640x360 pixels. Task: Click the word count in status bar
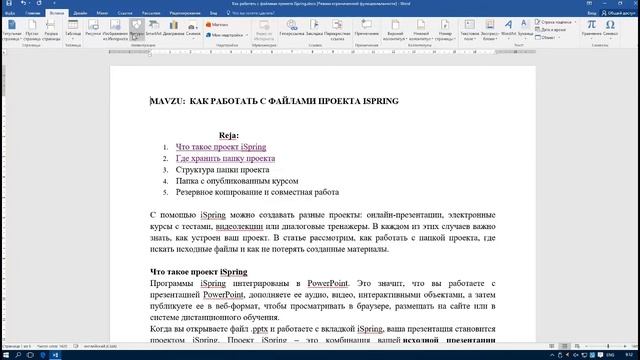point(52,346)
